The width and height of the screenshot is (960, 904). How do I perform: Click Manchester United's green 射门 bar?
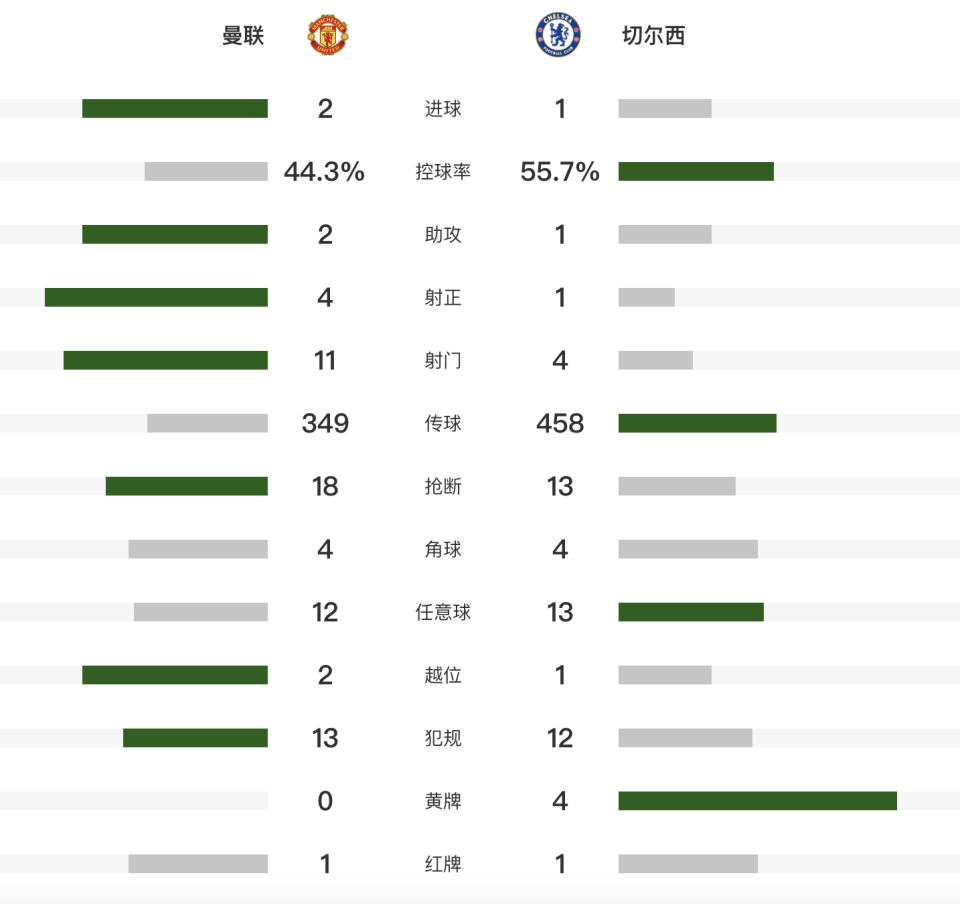[166, 360]
